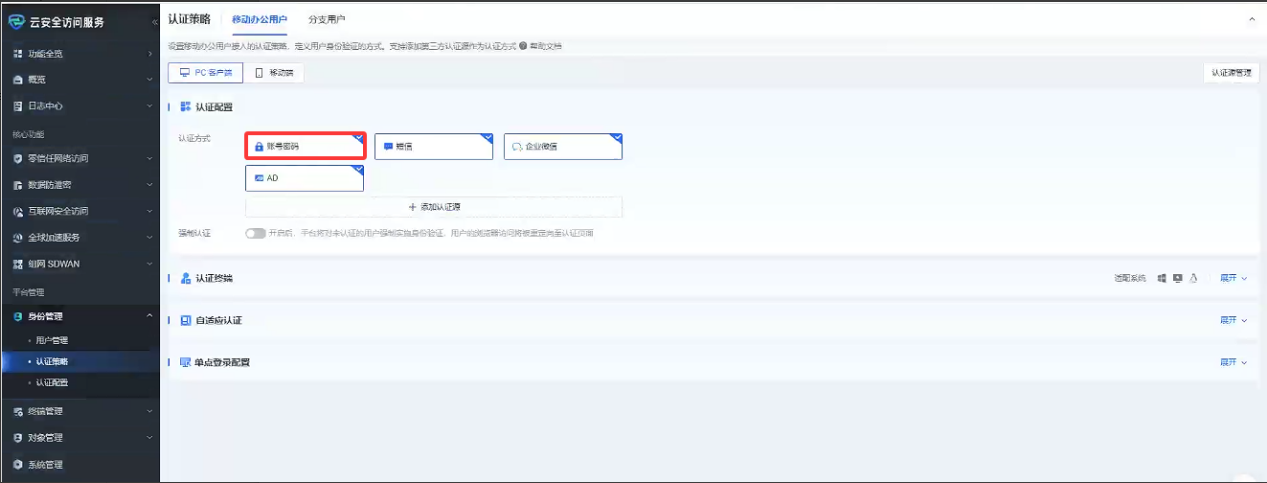Toggle the 强制认证 switch
1267x483 pixels.
(255, 233)
